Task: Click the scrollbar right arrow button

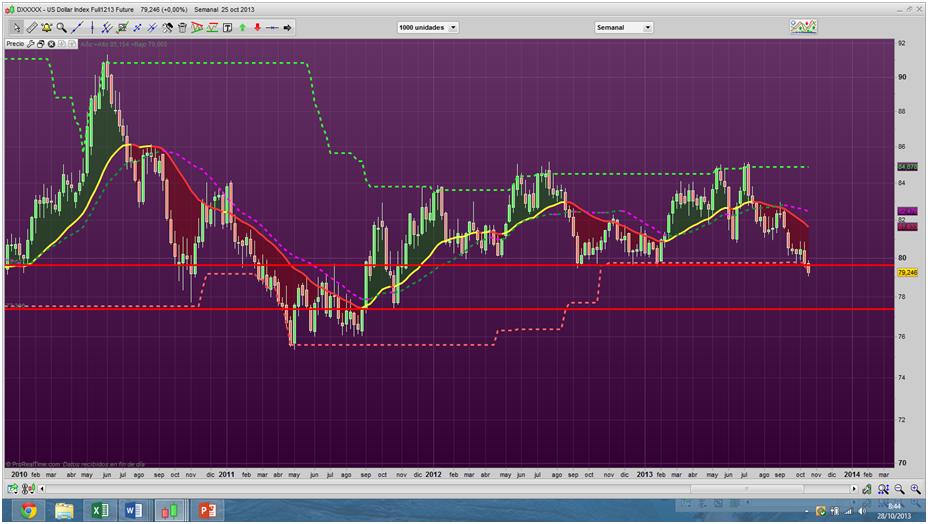Action: 853,489
